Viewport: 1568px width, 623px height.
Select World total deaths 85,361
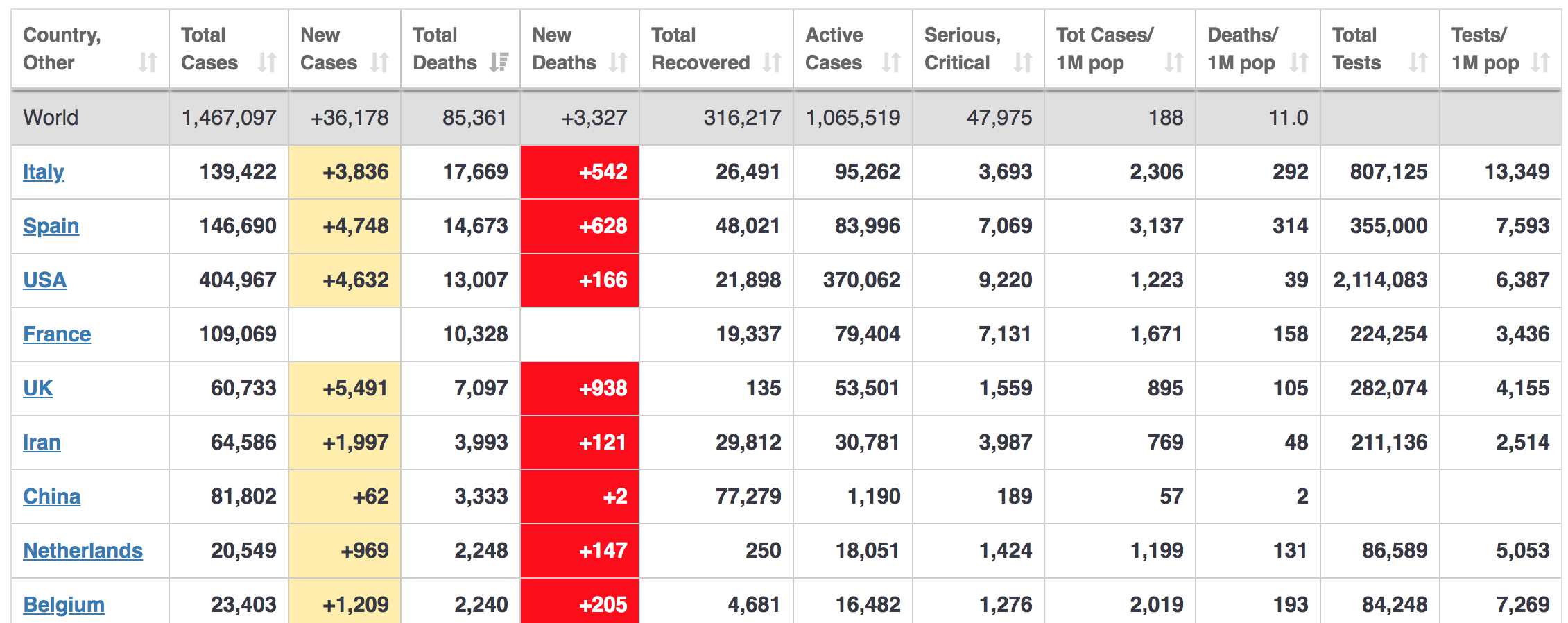(475, 118)
